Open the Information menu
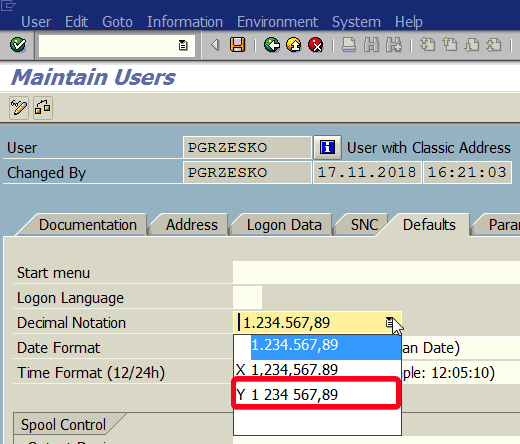 [185, 22]
